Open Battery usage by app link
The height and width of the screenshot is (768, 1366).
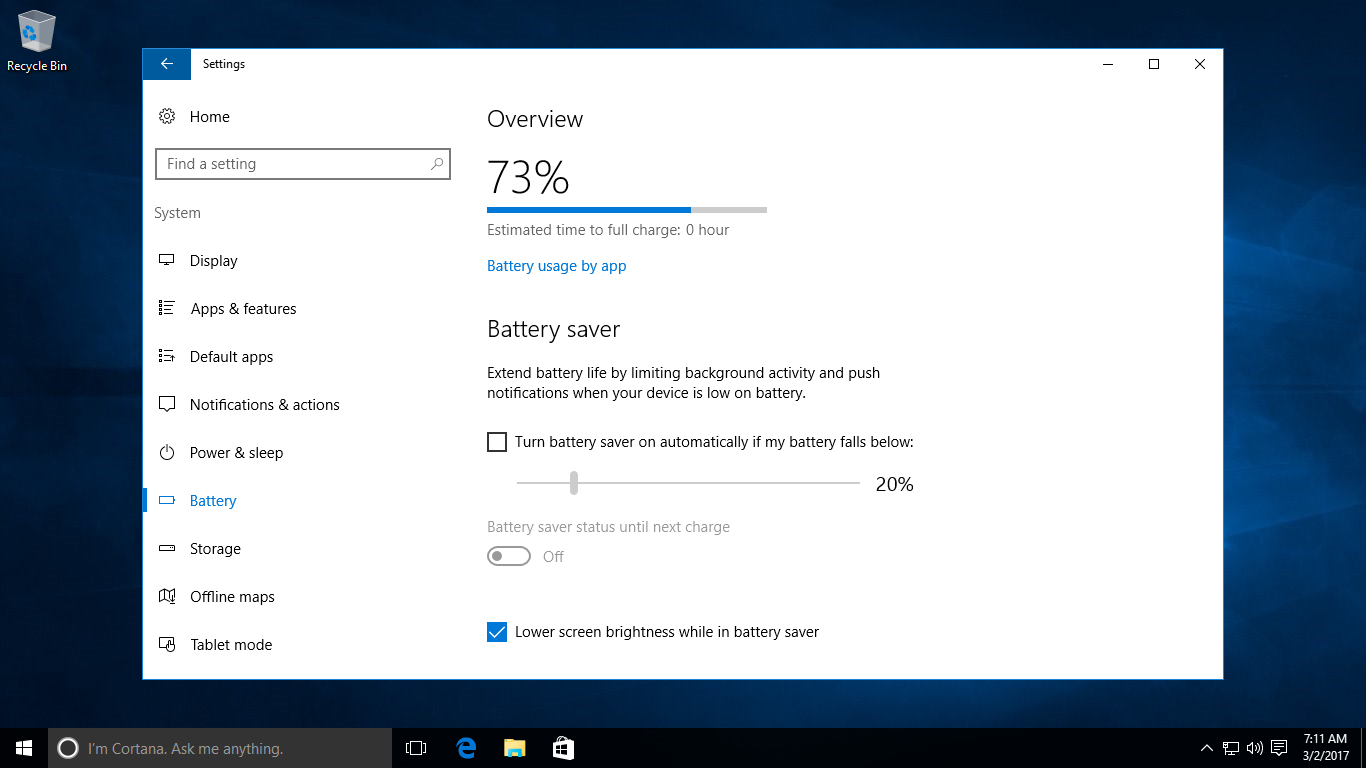point(557,266)
